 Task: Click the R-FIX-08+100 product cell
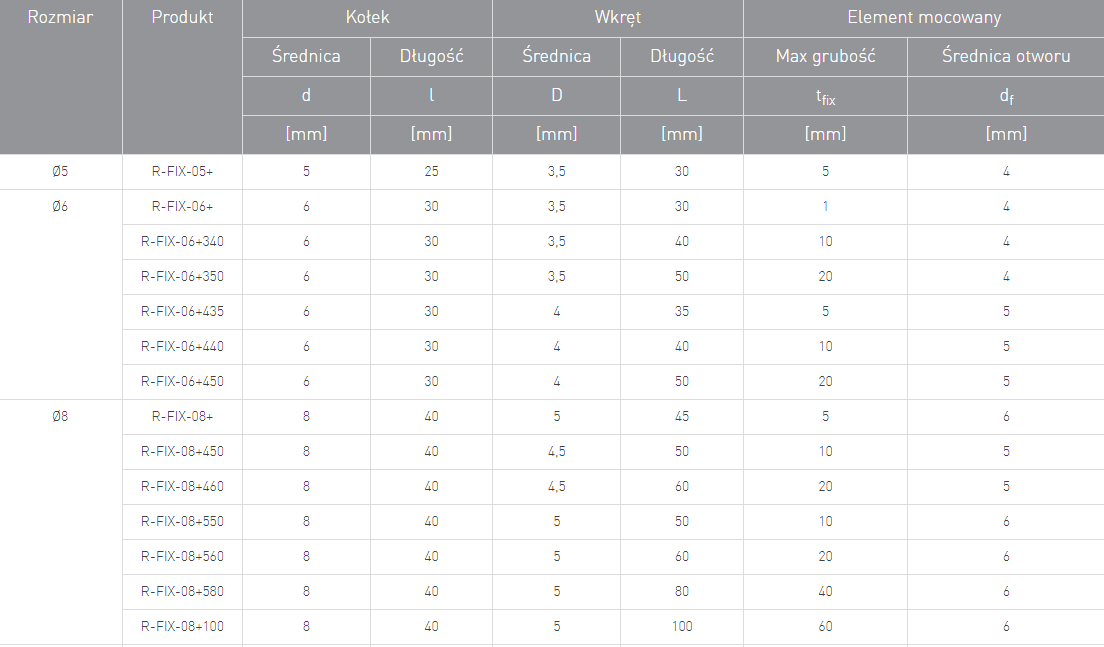click(182, 627)
